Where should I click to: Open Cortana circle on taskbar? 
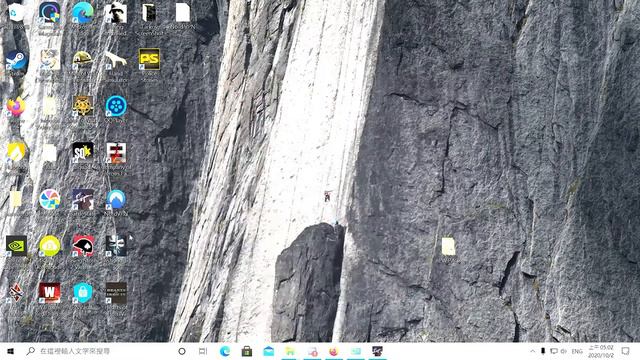(x=182, y=351)
